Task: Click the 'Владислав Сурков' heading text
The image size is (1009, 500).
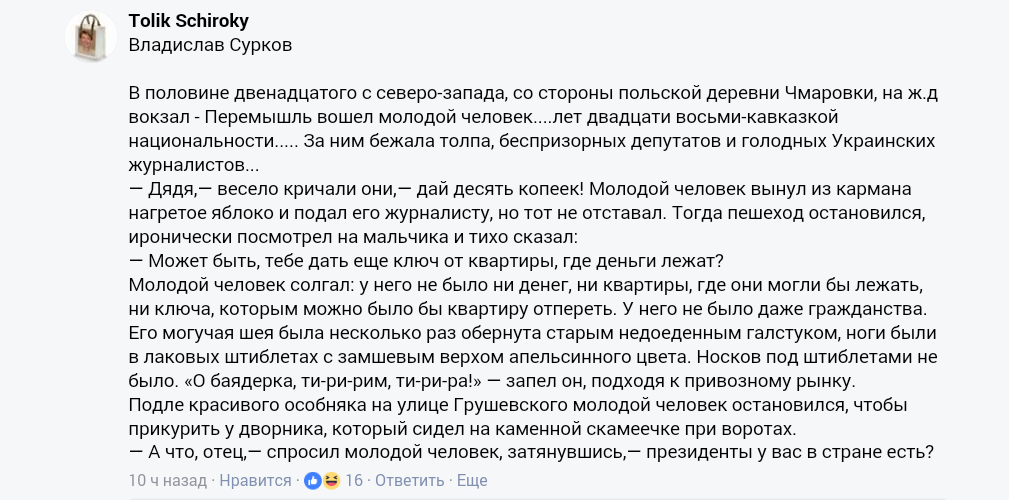Action: [210, 46]
